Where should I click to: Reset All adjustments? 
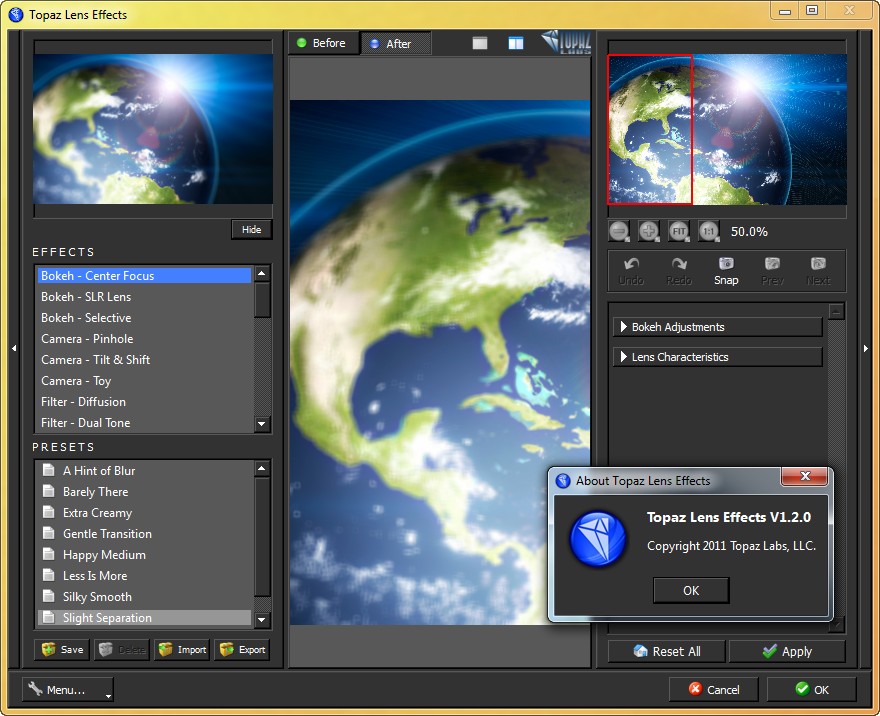(x=667, y=651)
